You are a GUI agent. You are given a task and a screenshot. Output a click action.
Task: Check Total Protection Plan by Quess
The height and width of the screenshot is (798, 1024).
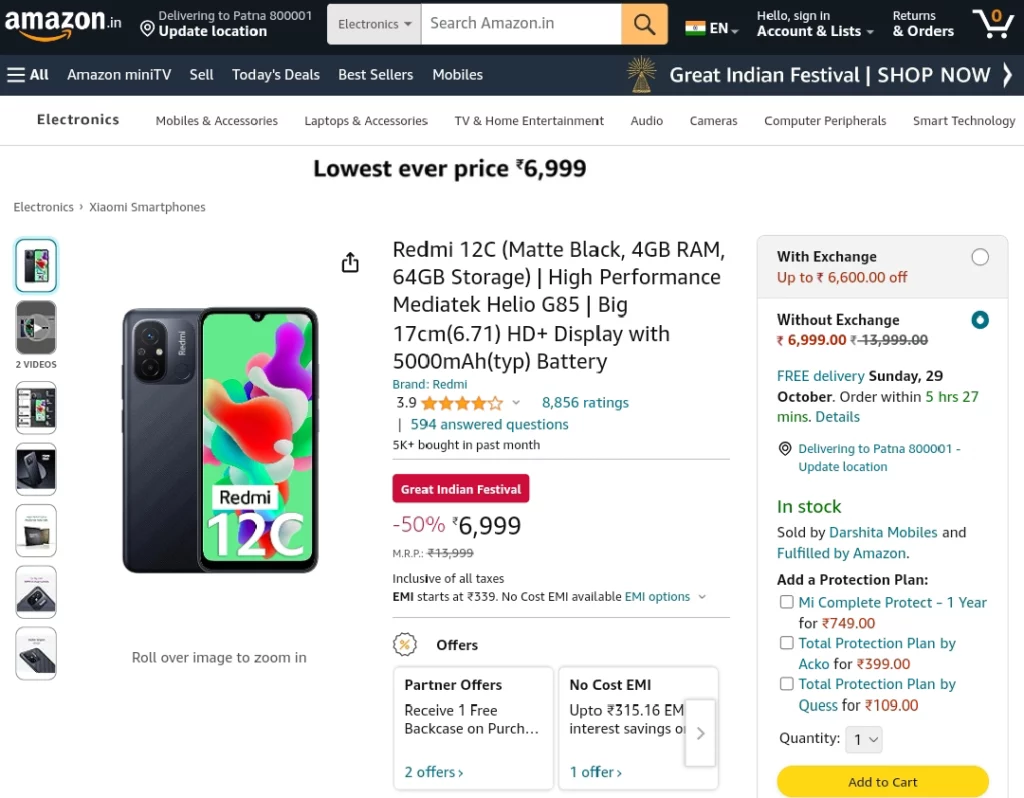(x=787, y=684)
